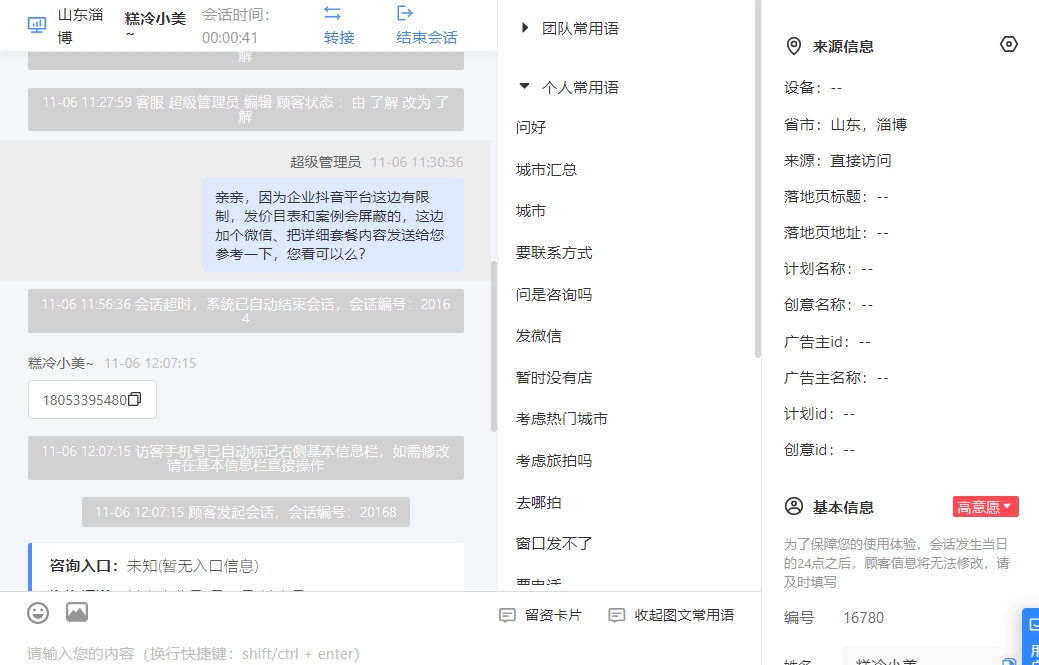The height and width of the screenshot is (665, 1039).
Task: Click the 糕冷小美 customer name in header
Action: tap(155, 24)
